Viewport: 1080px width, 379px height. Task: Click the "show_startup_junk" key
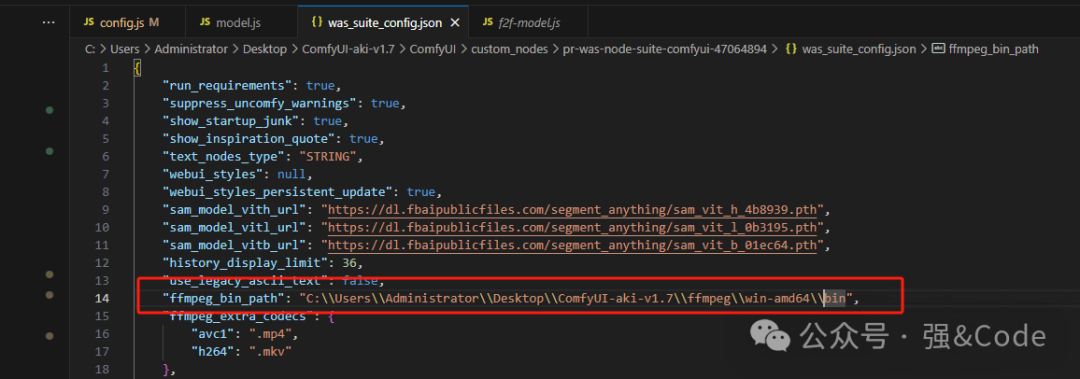point(230,121)
